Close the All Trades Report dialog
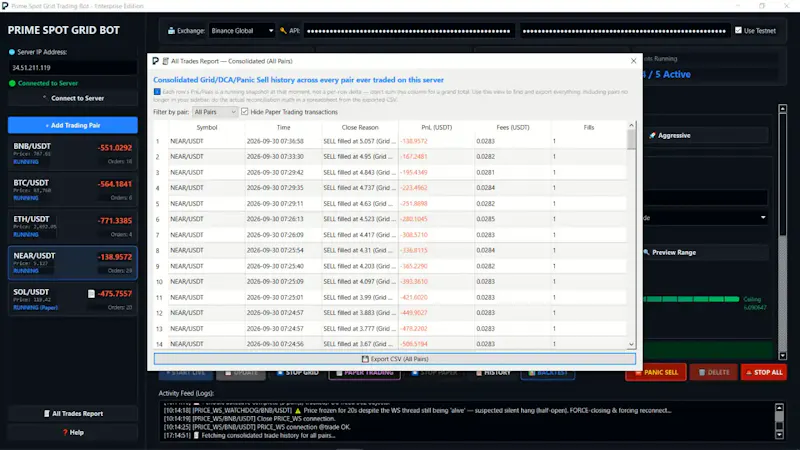The image size is (800, 450). click(633, 61)
